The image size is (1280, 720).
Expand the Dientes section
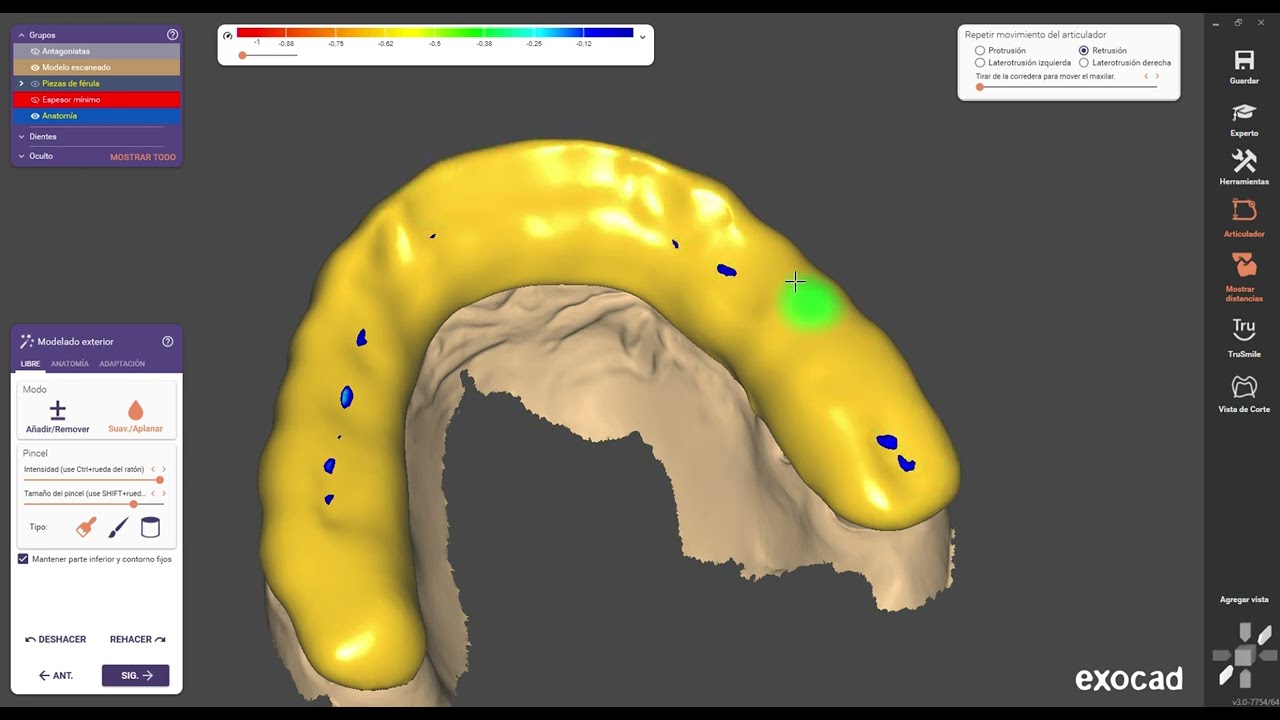(x=21, y=137)
